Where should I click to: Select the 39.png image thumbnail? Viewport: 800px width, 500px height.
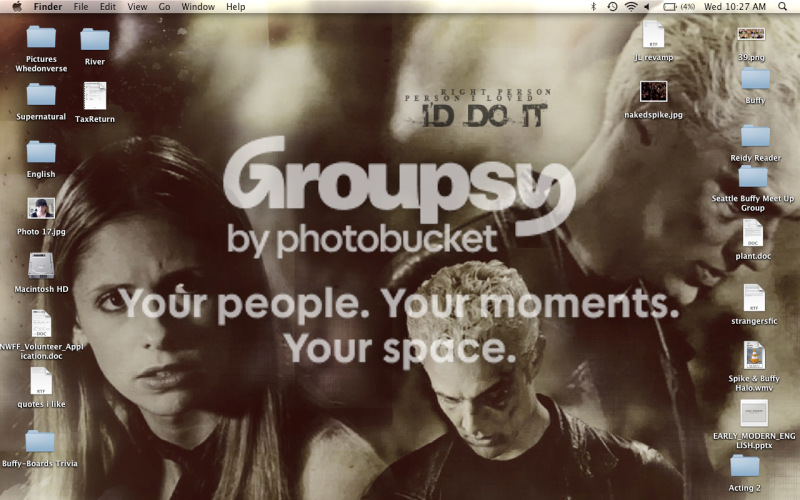(751, 34)
